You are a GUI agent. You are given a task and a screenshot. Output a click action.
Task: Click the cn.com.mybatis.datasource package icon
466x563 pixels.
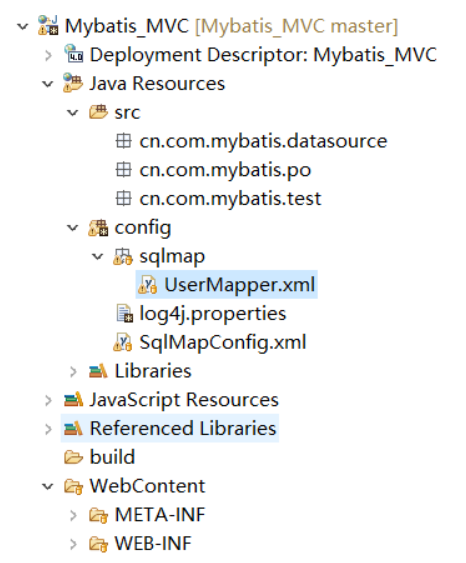124,141
